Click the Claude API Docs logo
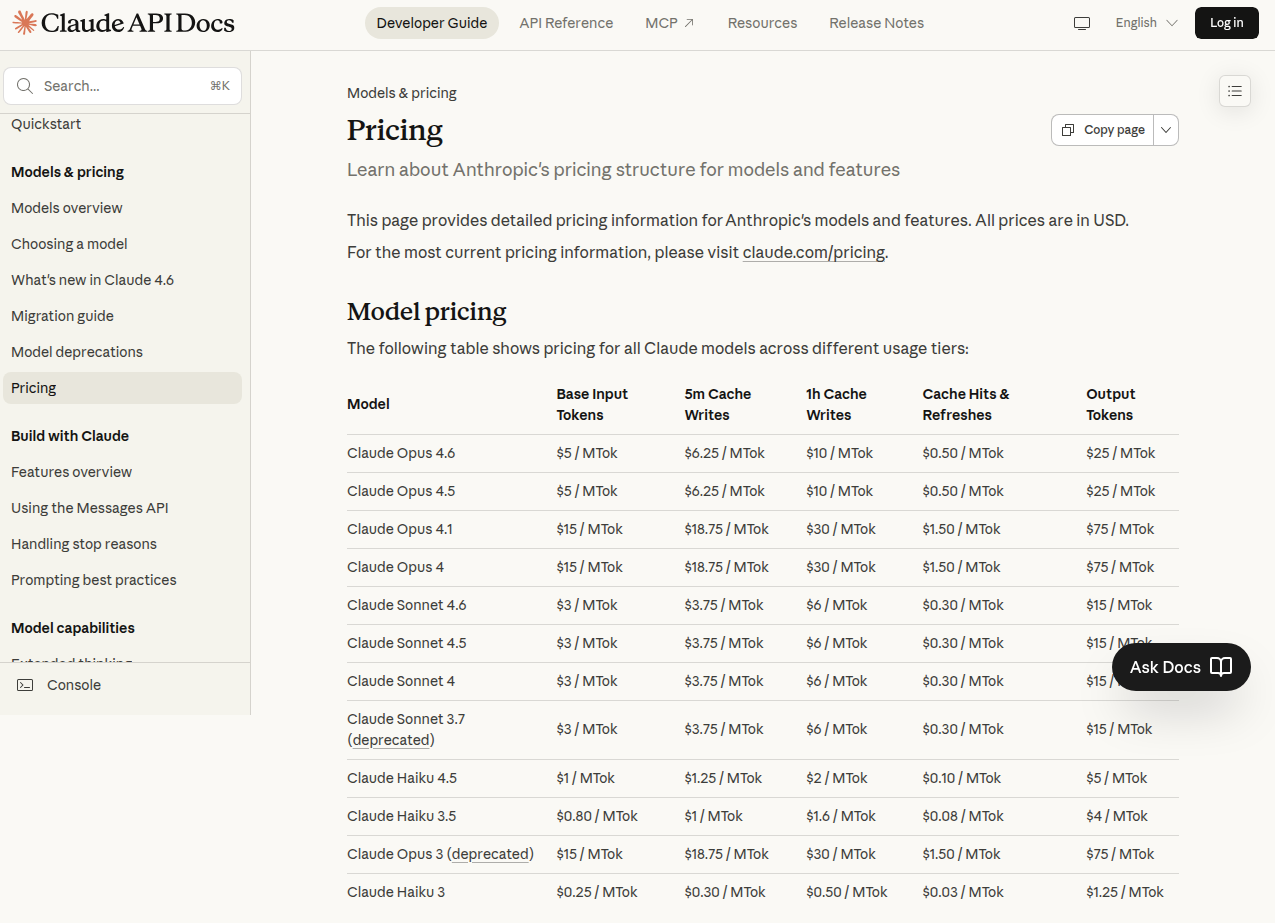1275x923 pixels. [124, 23]
